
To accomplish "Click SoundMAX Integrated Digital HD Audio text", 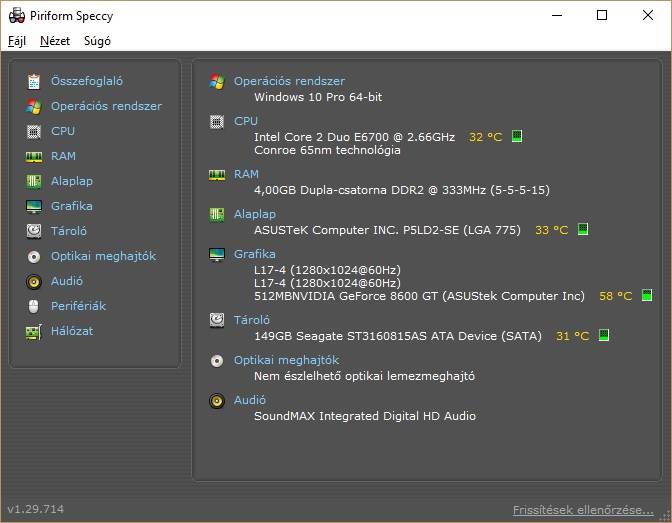I will [365, 416].
